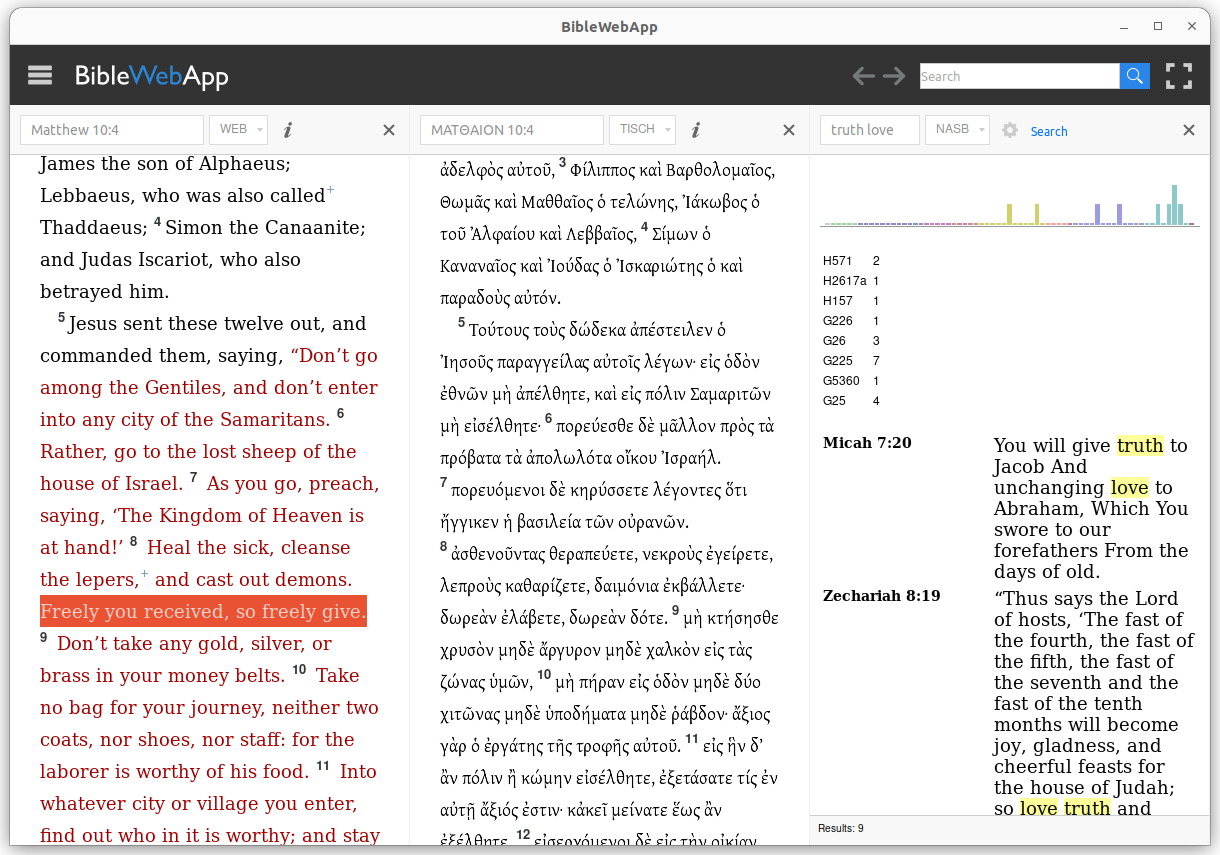The width and height of the screenshot is (1220, 855).
Task: Go back with the left arrow
Action: point(863,76)
